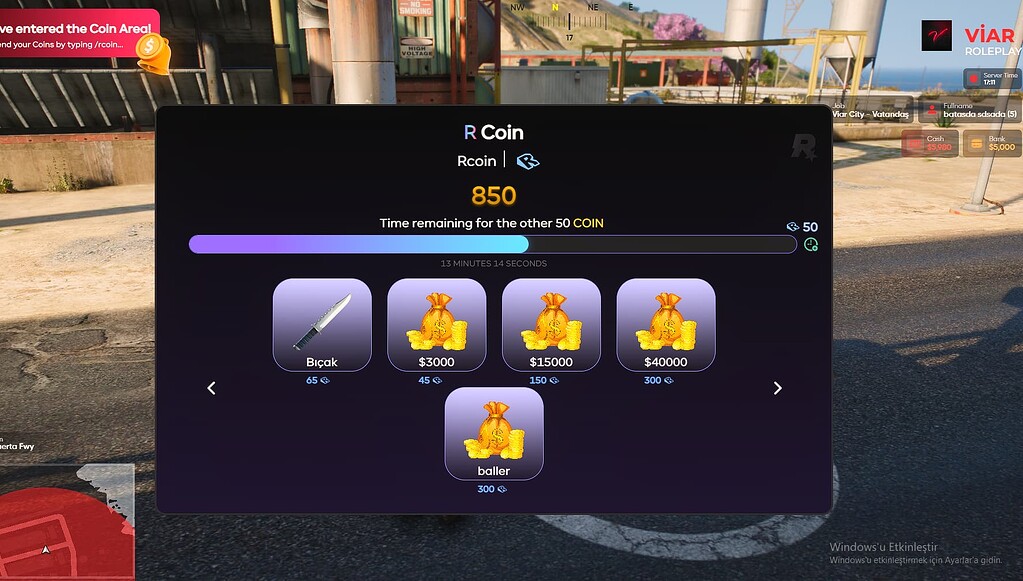Click the Fullname player info panel

pos(970,110)
